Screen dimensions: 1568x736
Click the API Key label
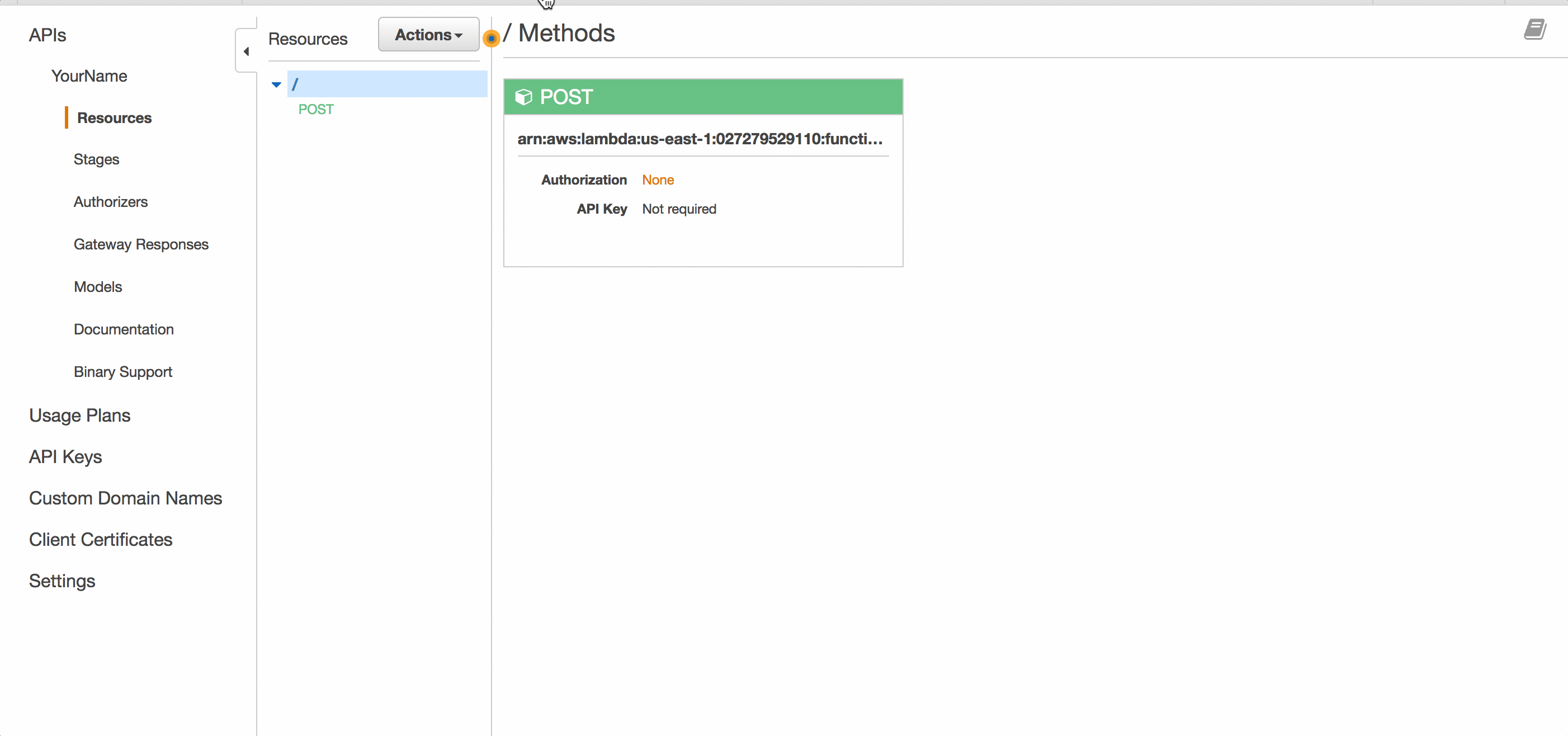(601, 209)
